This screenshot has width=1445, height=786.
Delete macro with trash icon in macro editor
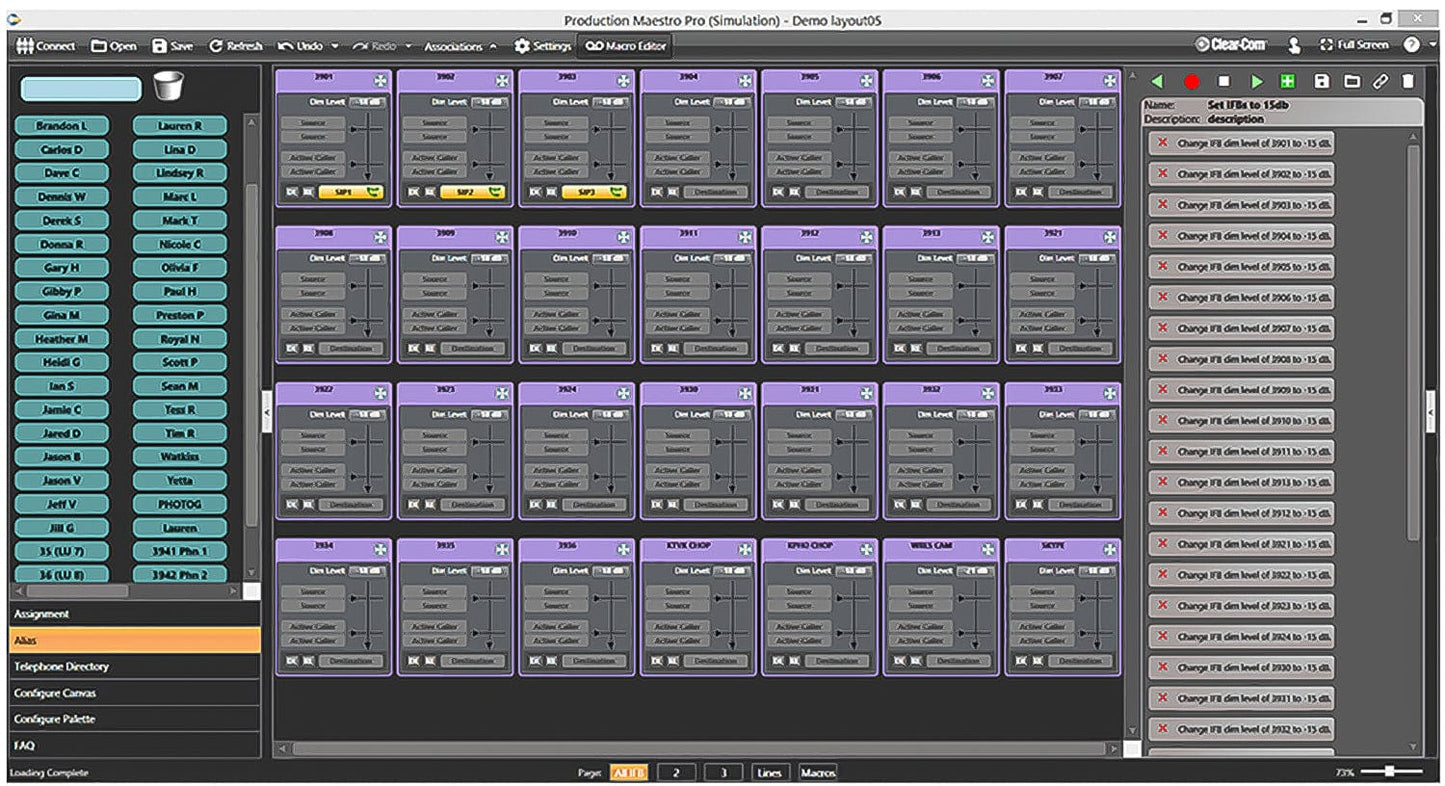coord(1408,82)
